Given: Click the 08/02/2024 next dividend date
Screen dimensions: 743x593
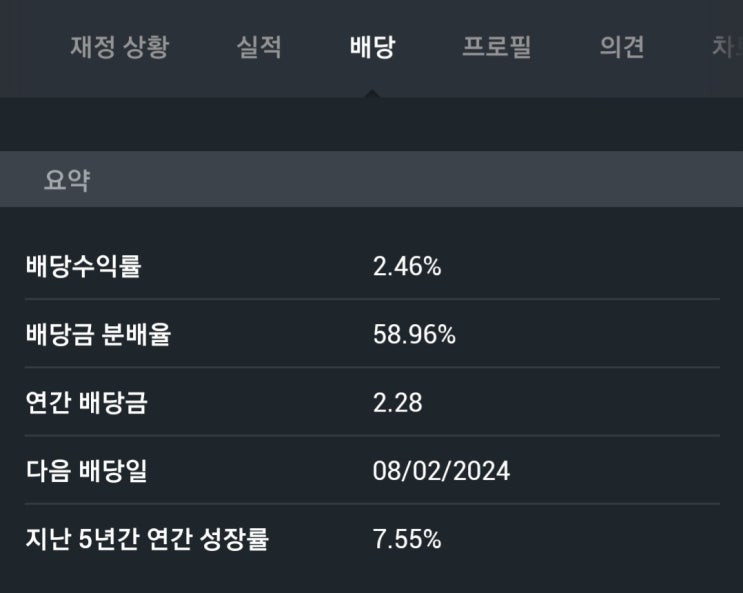Looking at the screenshot, I should tap(441, 471).
